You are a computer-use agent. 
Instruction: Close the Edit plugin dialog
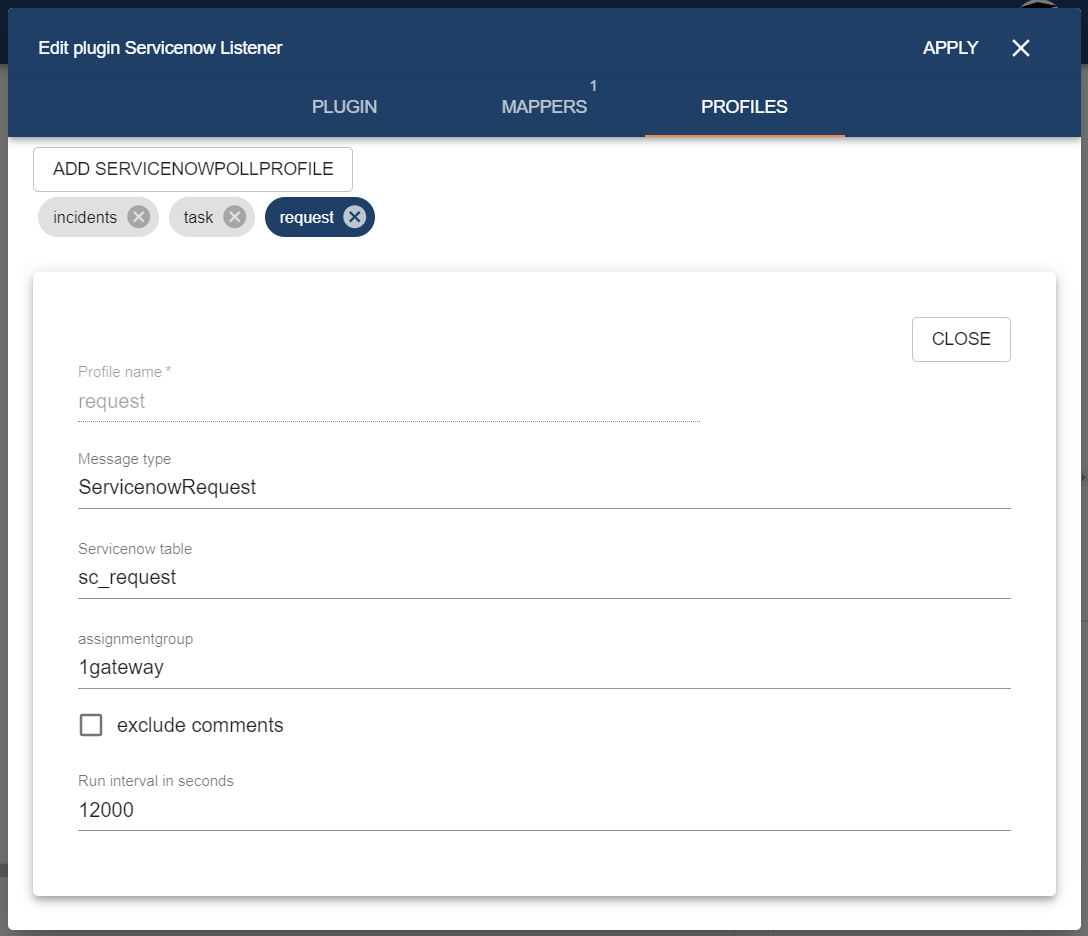click(x=1020, y=48)
